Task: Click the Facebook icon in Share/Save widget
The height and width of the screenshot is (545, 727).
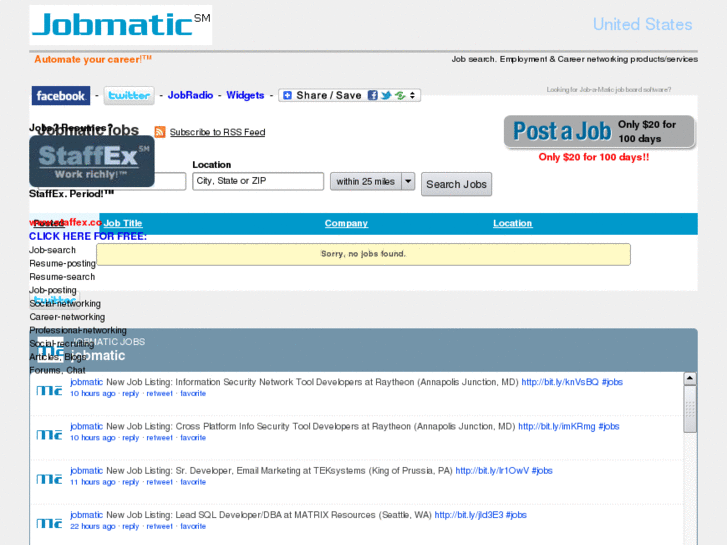Action: click(x=372, y=95)
